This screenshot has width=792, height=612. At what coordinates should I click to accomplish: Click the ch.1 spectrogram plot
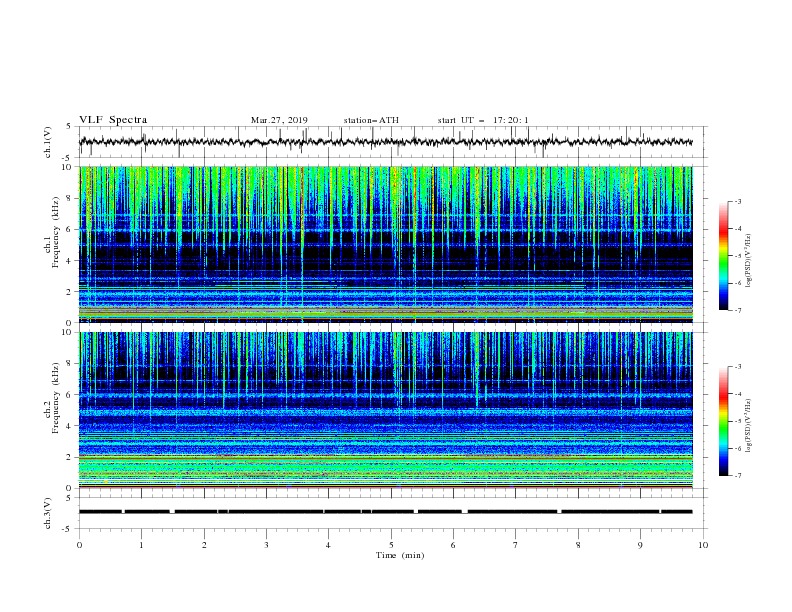[x=386, y=244]
